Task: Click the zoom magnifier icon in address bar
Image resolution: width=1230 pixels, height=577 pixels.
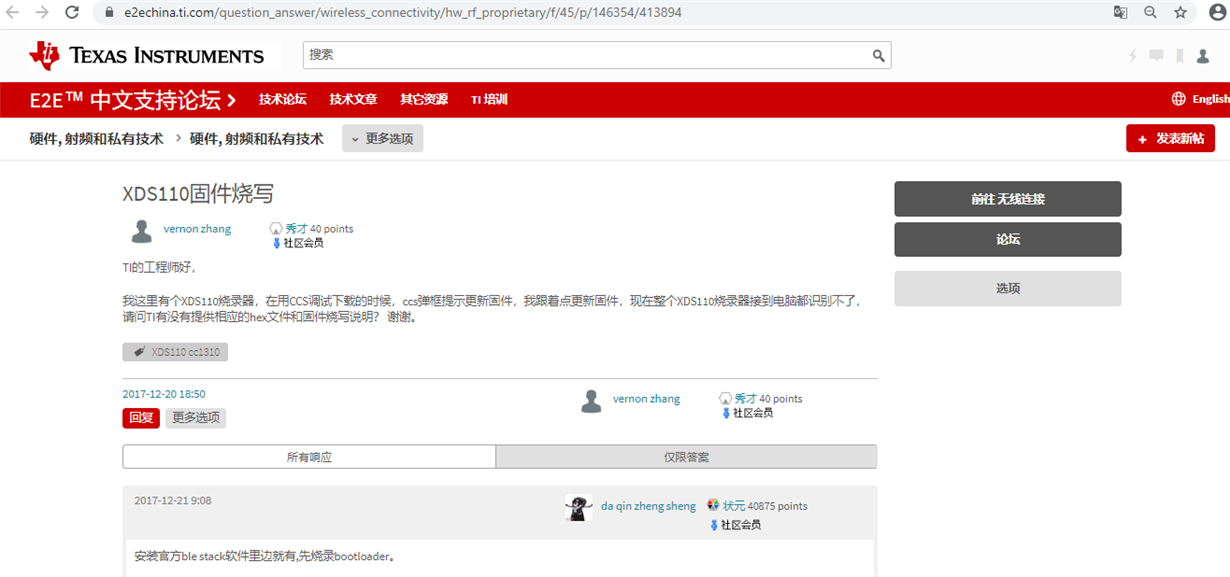Action: click(1150, 13)
